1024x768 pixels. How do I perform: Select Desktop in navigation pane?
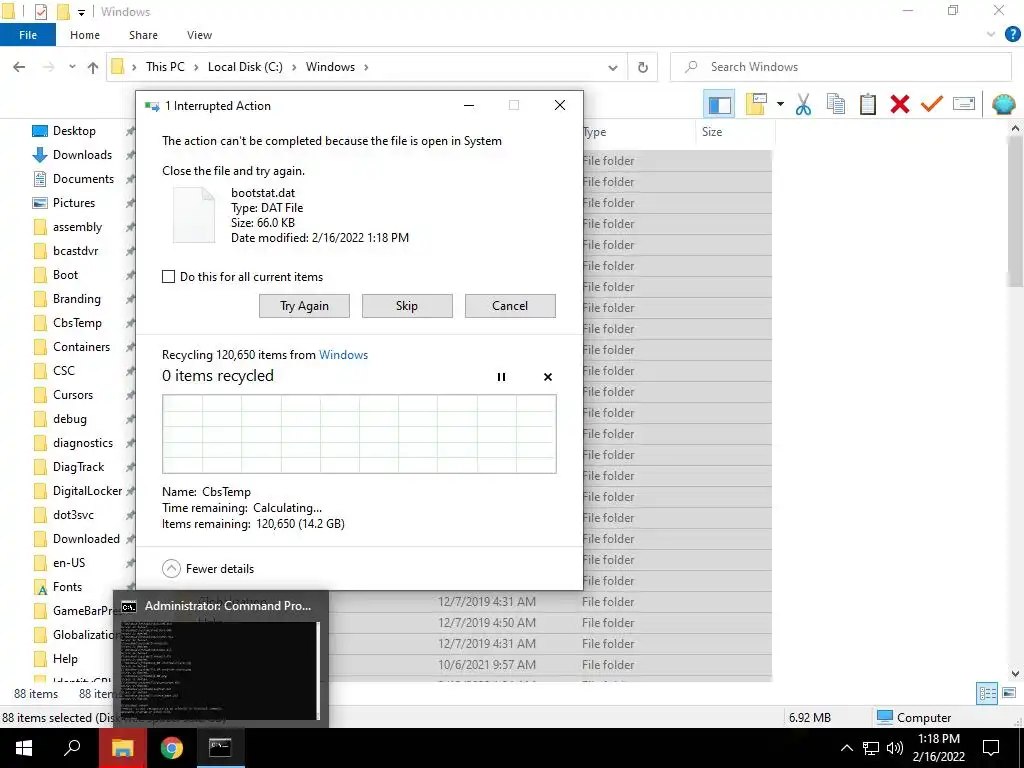[x=74, y=131]
